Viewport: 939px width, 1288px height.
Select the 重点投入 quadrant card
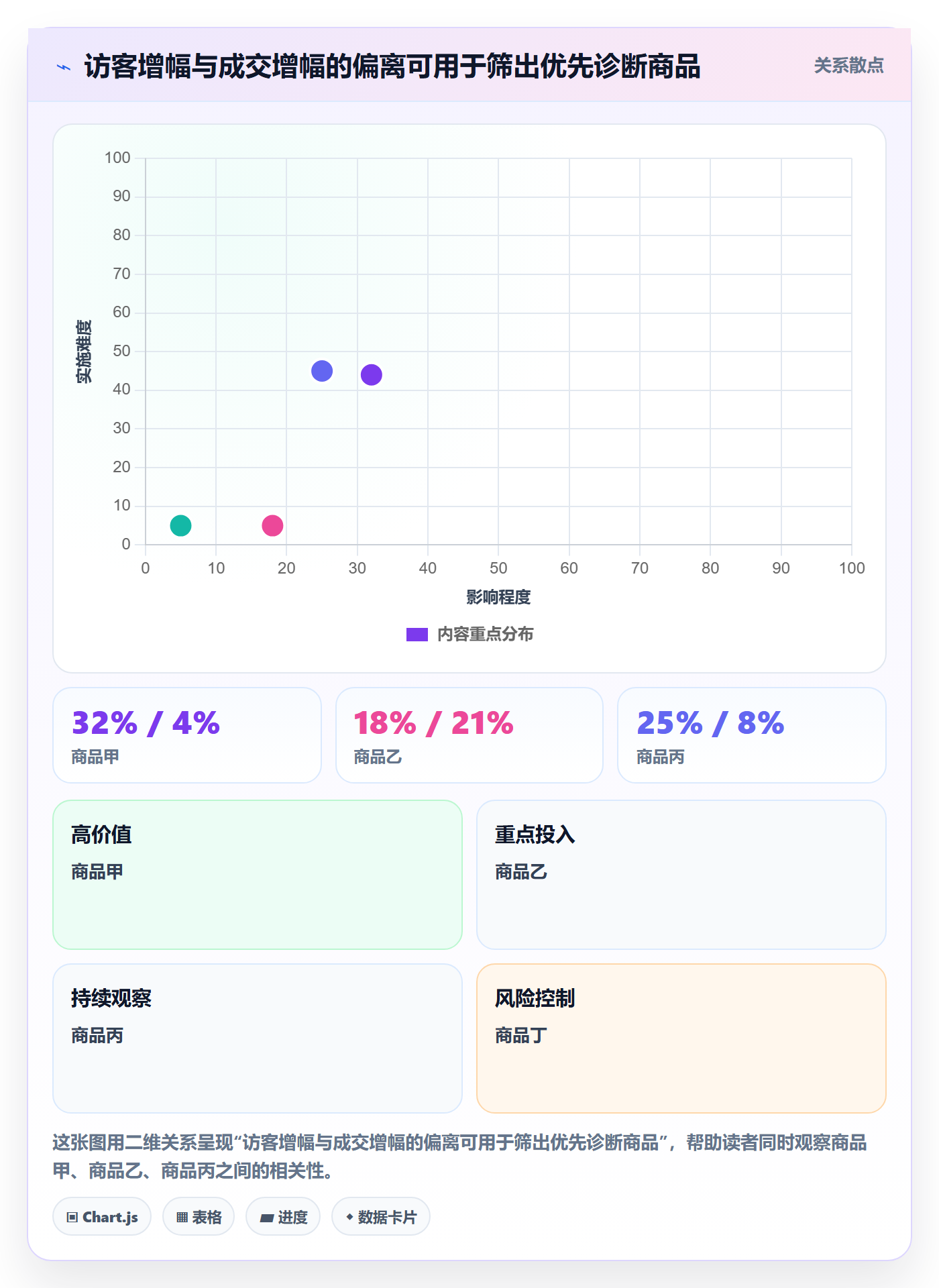(x=681, y=875)
